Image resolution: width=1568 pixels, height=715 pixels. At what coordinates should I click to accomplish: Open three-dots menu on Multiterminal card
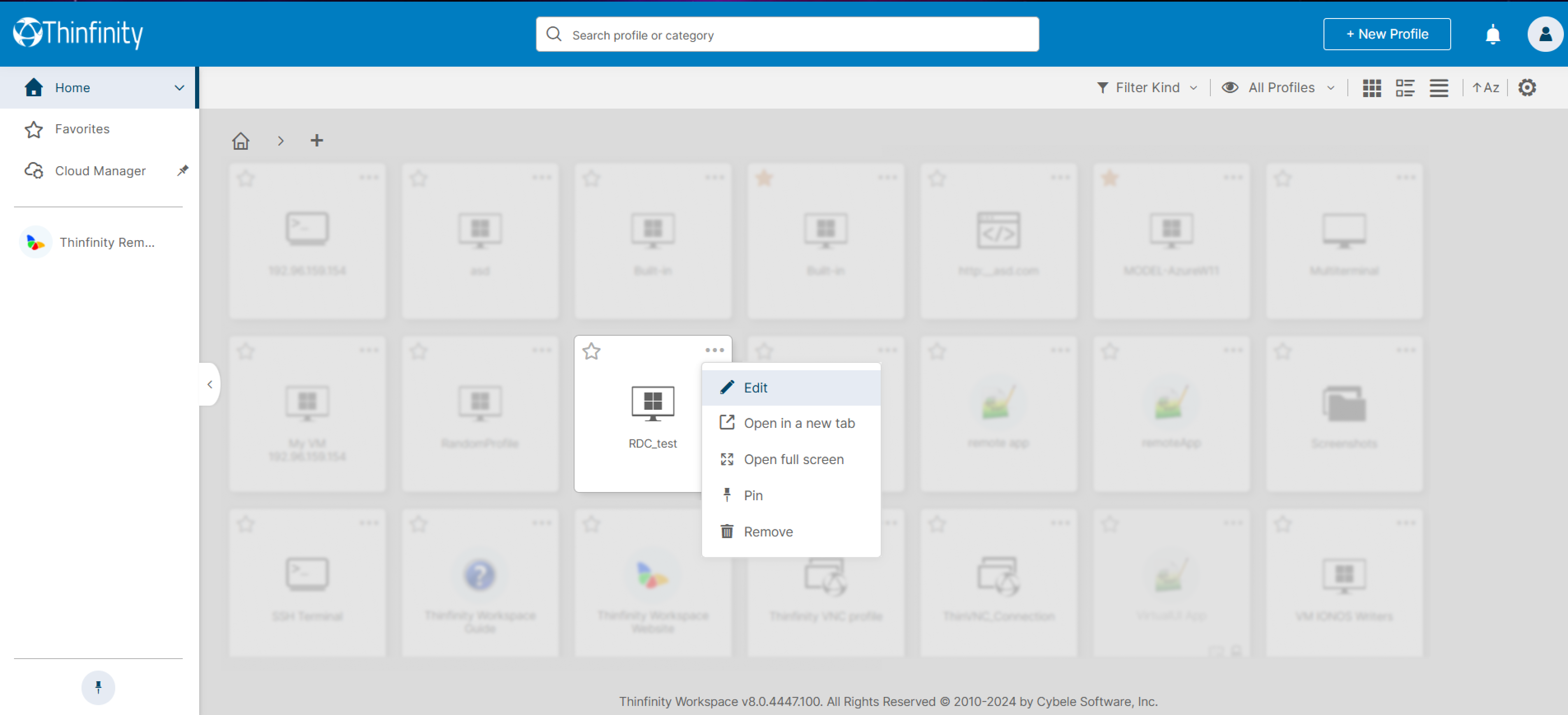click(x=1406, y=178)
